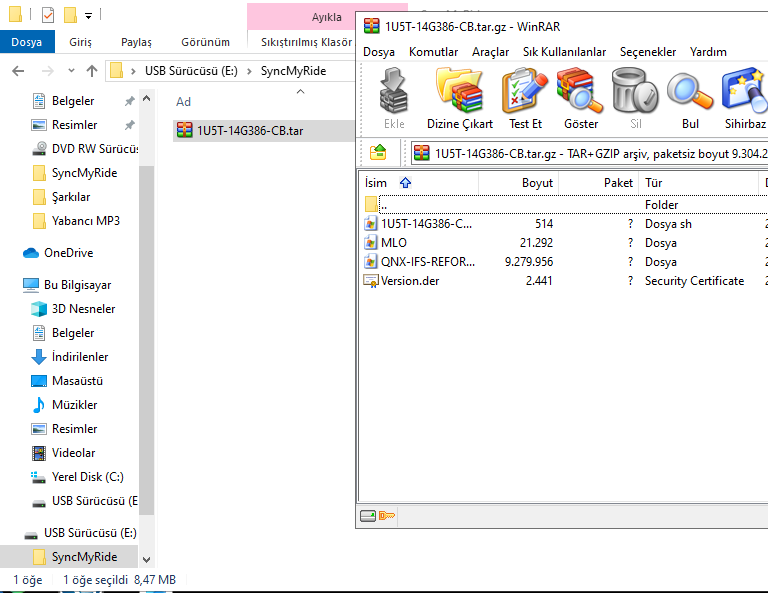Open Sık Kullanılanlar menu
The width and height of the screenshot is (768, 593).
point(564,52)
